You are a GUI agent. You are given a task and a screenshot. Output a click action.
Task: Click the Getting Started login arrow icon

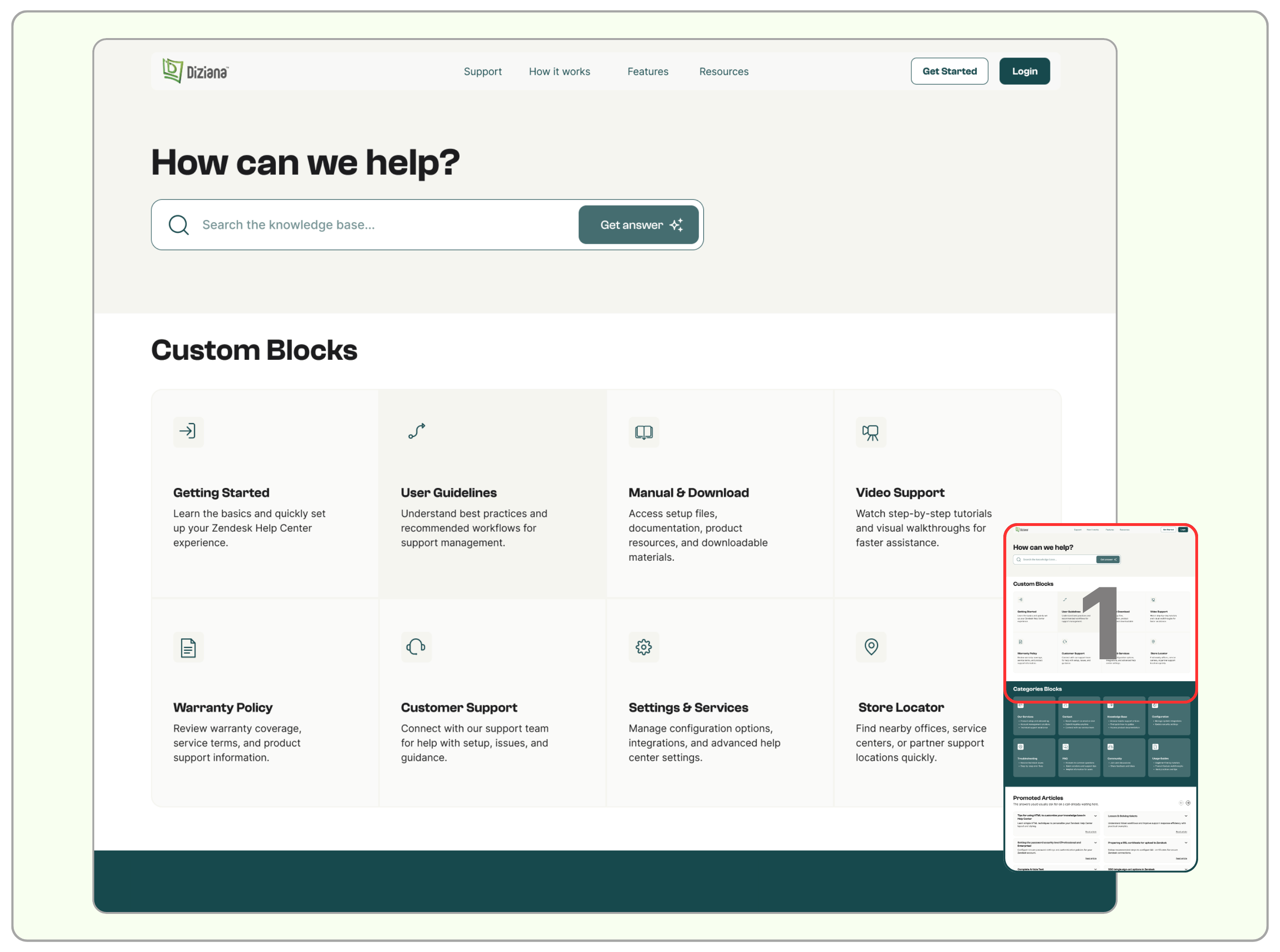(x=188, y=432)
